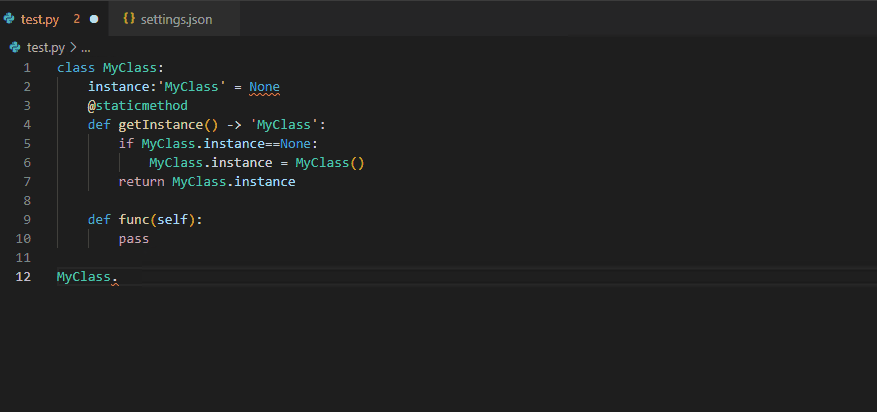Click @staticmethod decorator on line 3
Screen dimensions: 877x412
click(x=138, y=106)
